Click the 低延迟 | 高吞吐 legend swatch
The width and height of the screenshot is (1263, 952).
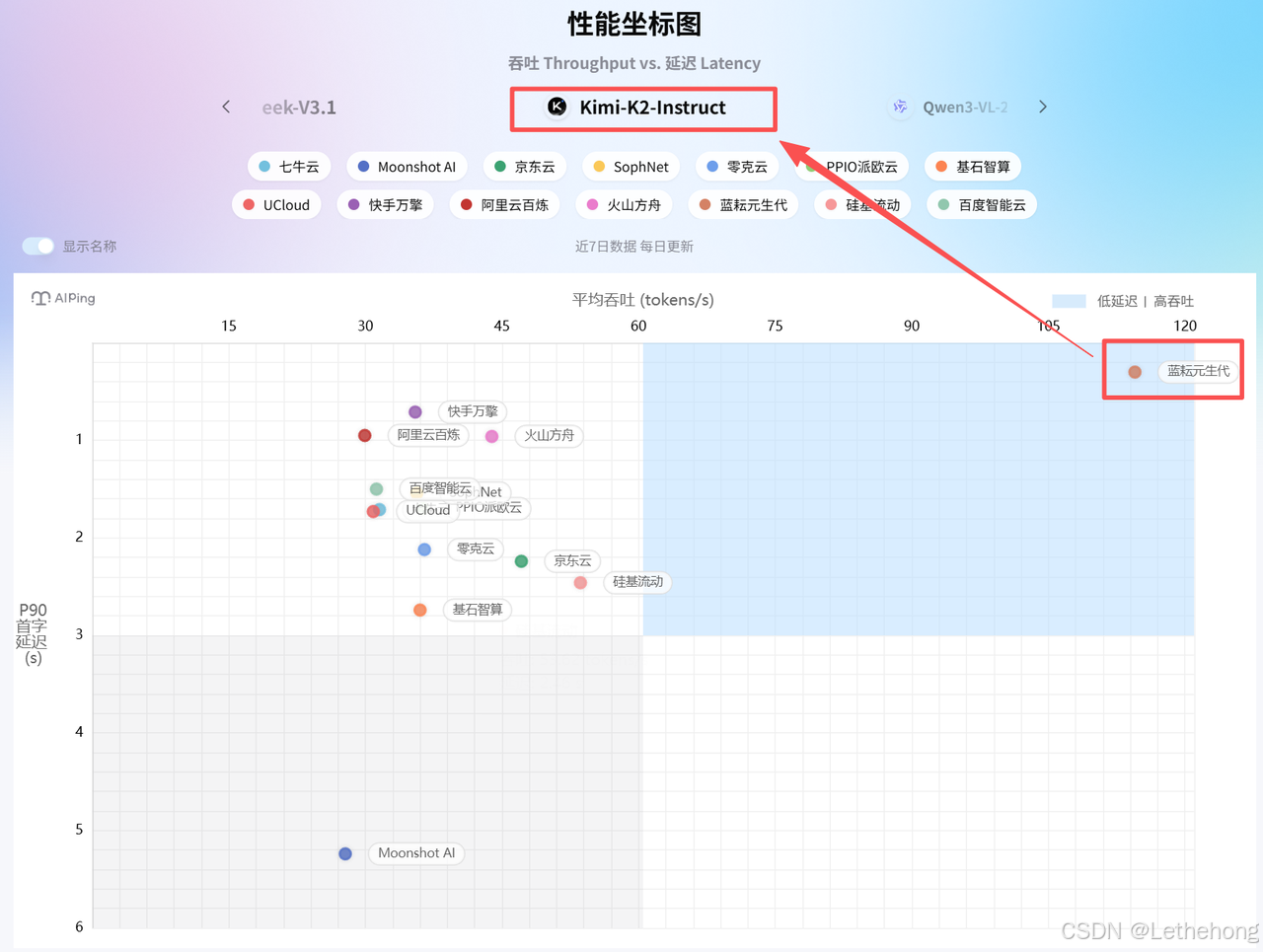1069,301
